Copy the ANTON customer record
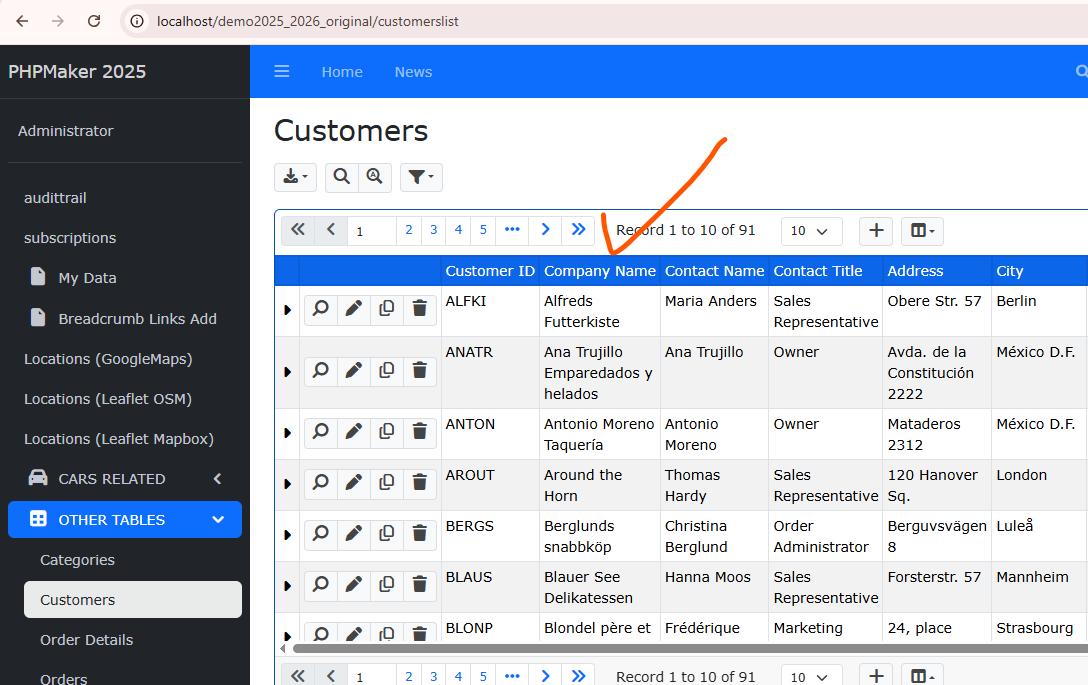The width and height of the screenshot is (1088, 685). pyautogui.click(x=386, y=432)
